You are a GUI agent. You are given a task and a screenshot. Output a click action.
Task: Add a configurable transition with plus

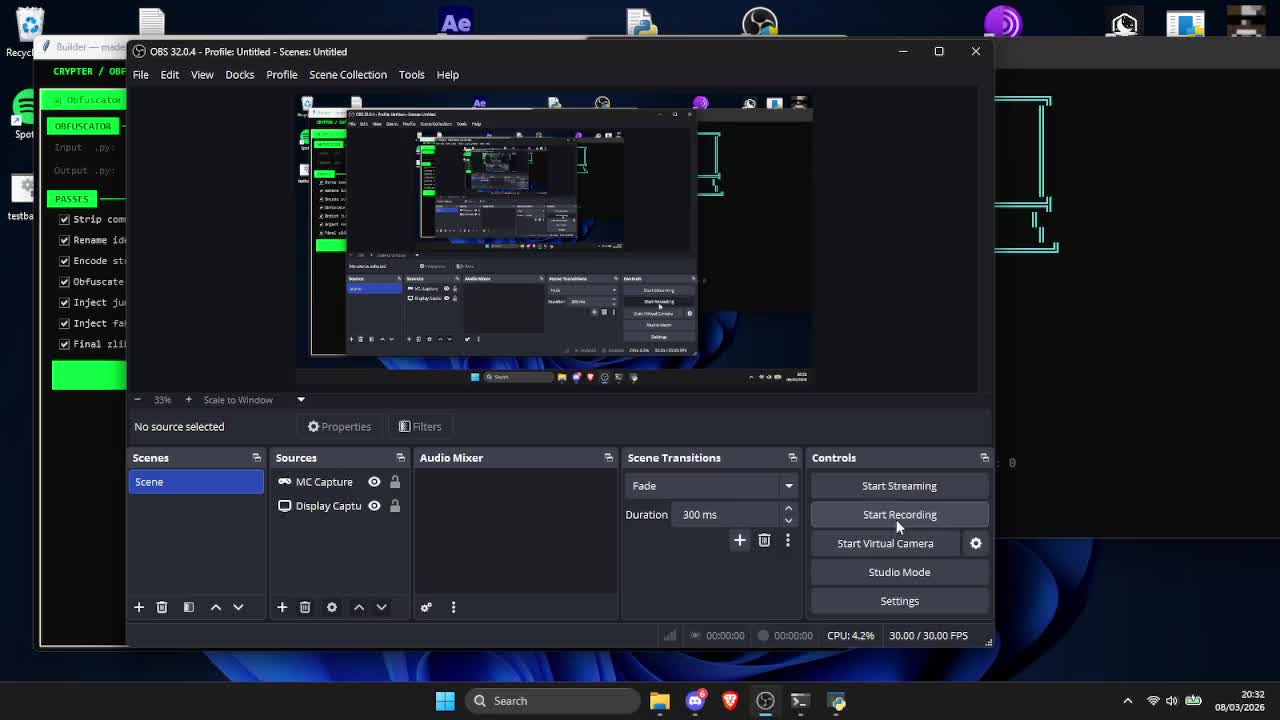740,540
